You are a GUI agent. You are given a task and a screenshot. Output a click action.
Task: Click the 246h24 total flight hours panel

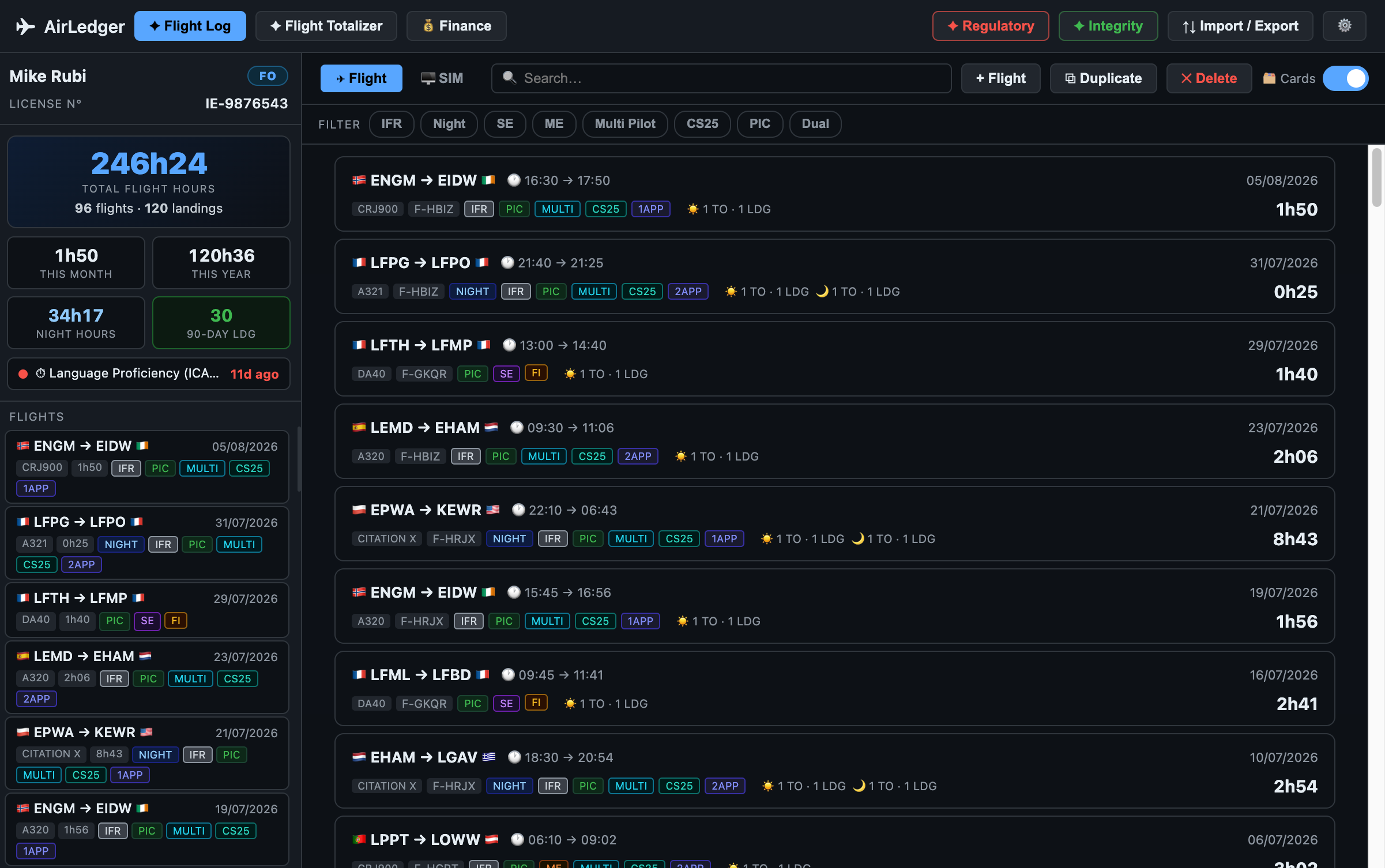149,182
